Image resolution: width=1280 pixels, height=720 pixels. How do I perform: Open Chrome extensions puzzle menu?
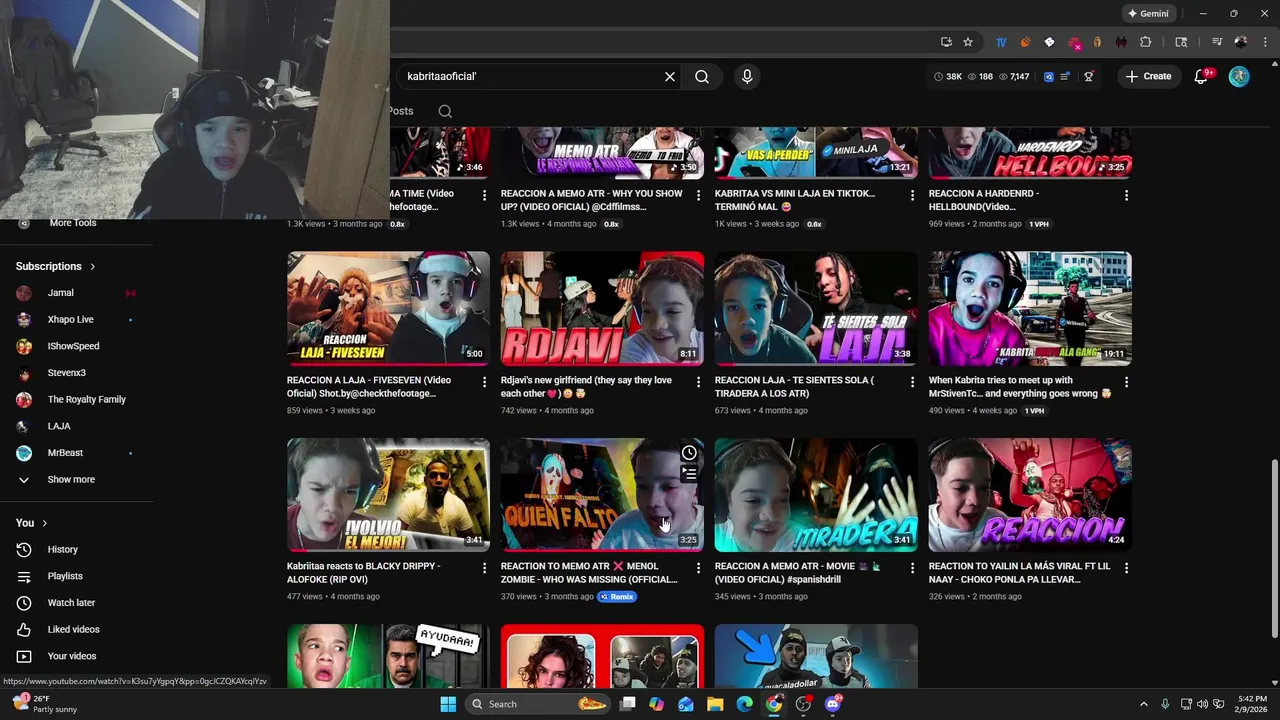coord(1146,42)
